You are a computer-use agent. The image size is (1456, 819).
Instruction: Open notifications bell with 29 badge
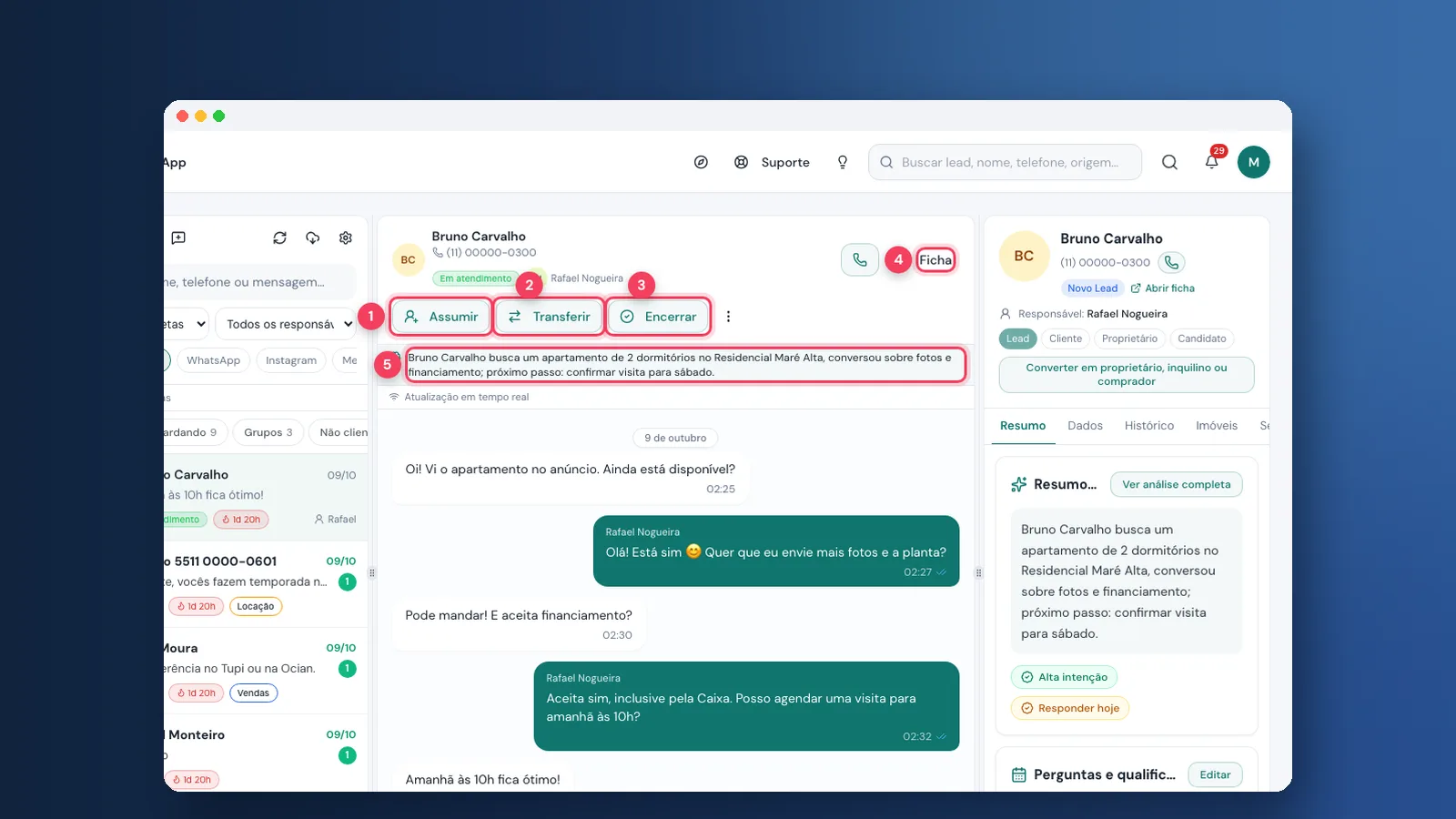point(1212,161)
